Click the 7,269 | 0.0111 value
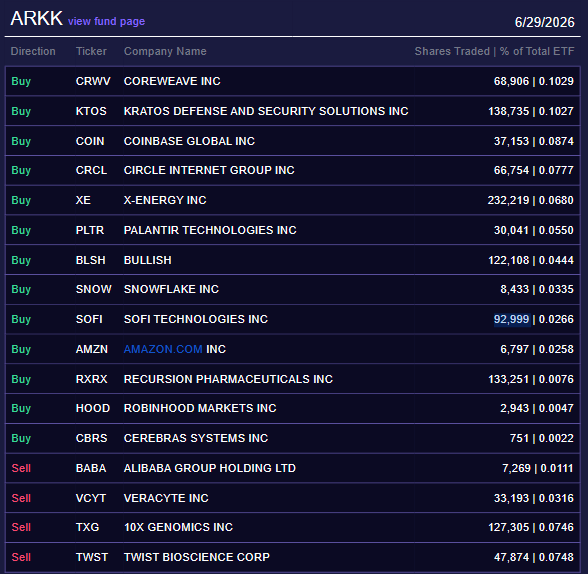The width and height of the screenshot is (588, 574). (538, 468)
